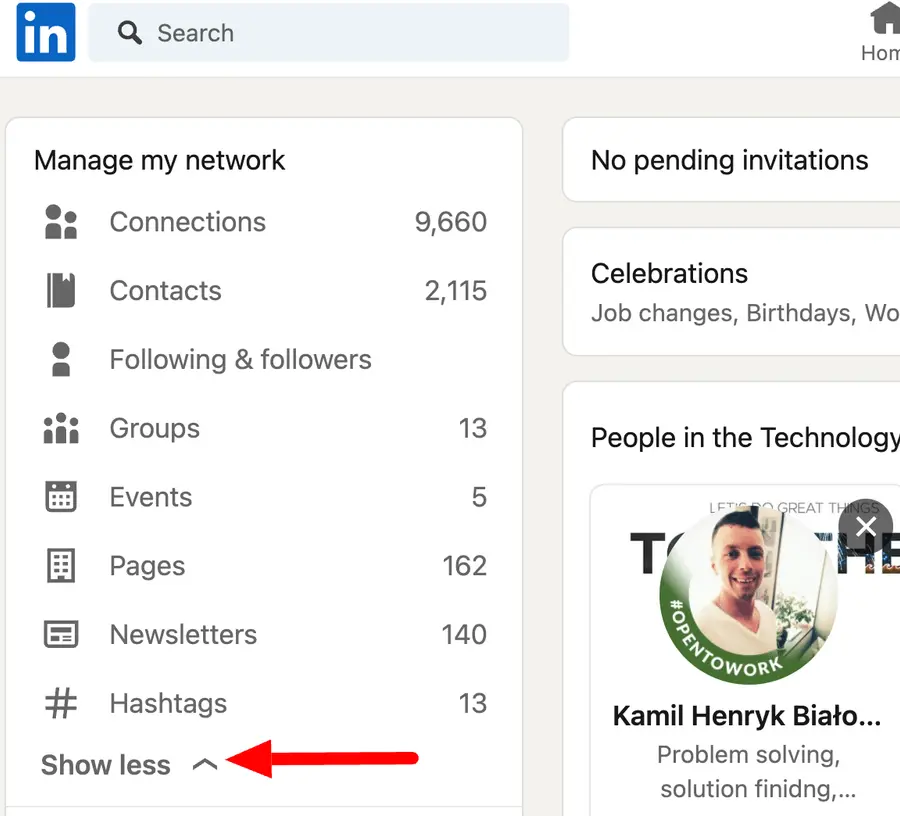This screenshot has height=816, width=900.
Task: Click the Show less chevron arrow
Action: 205,763
